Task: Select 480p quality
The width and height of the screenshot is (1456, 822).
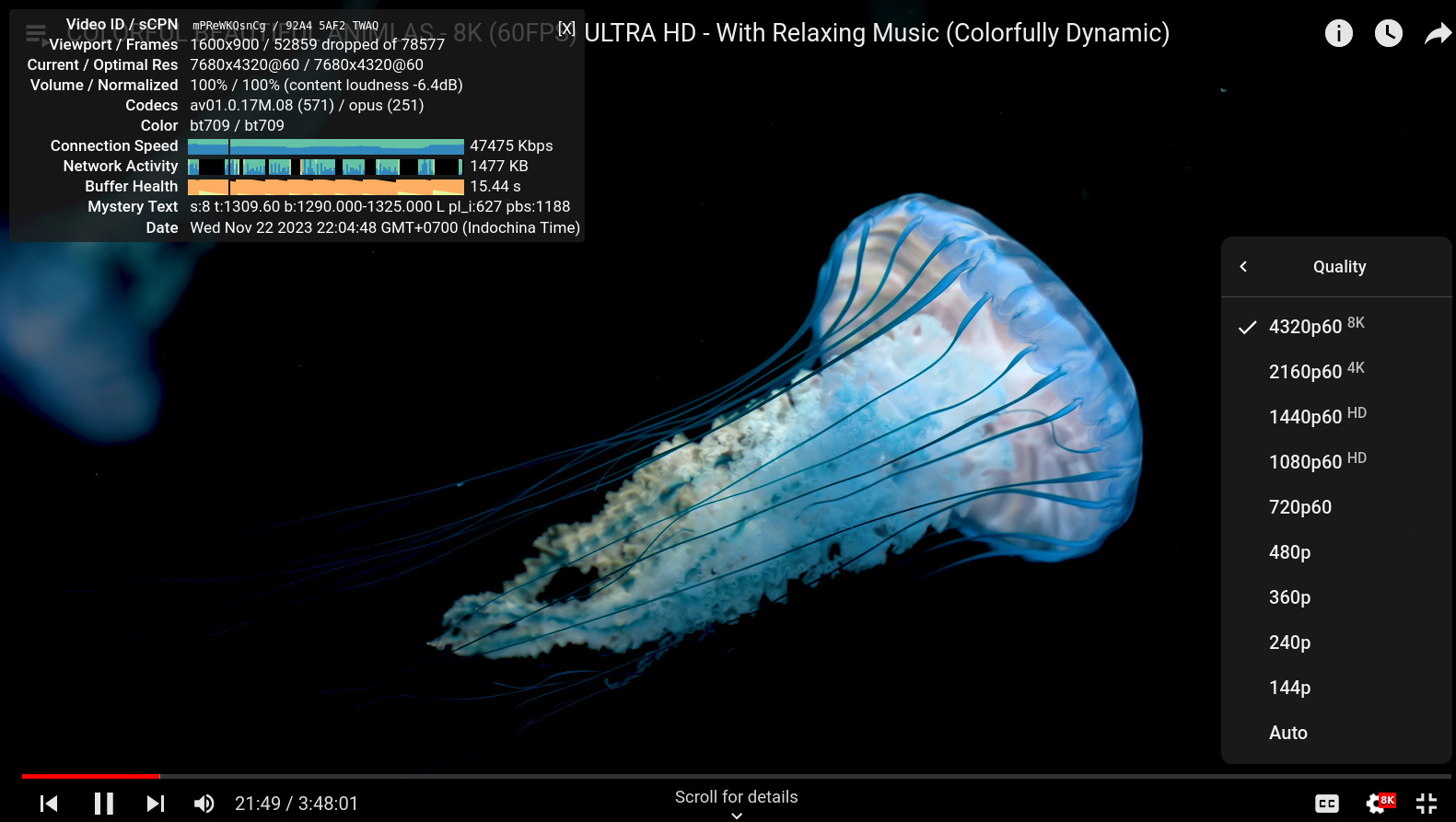Action: [x=1336, y=551]
